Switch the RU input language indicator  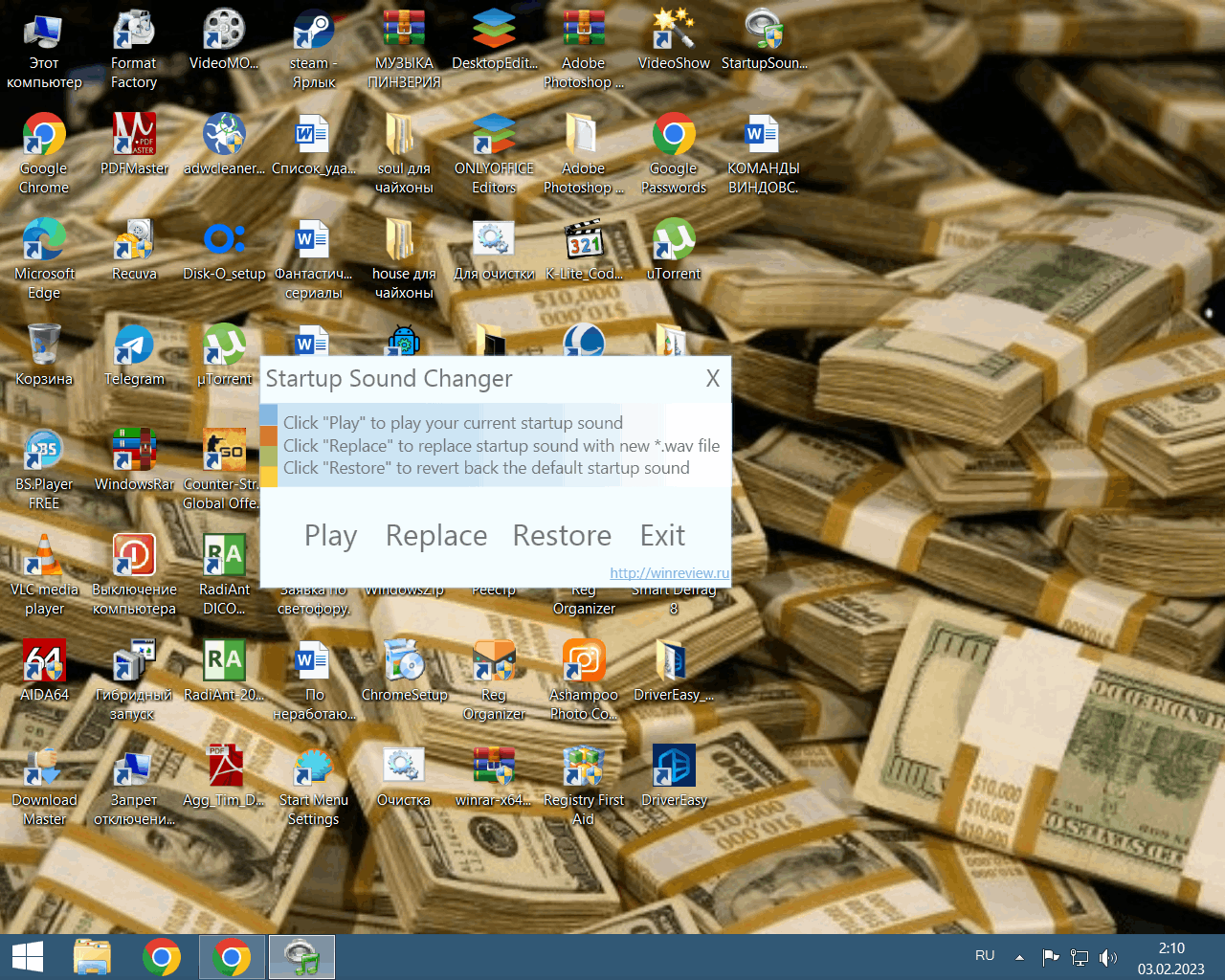pos(985,956)
